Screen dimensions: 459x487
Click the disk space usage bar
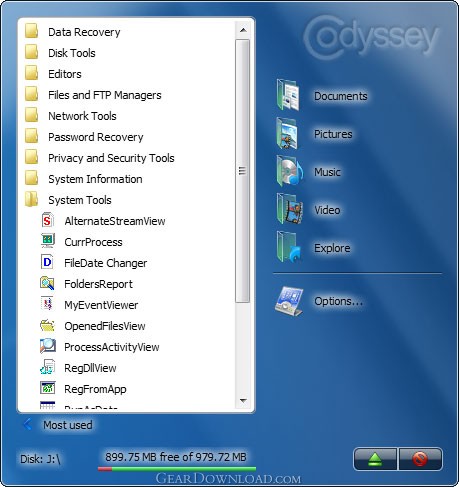(177, 469)
